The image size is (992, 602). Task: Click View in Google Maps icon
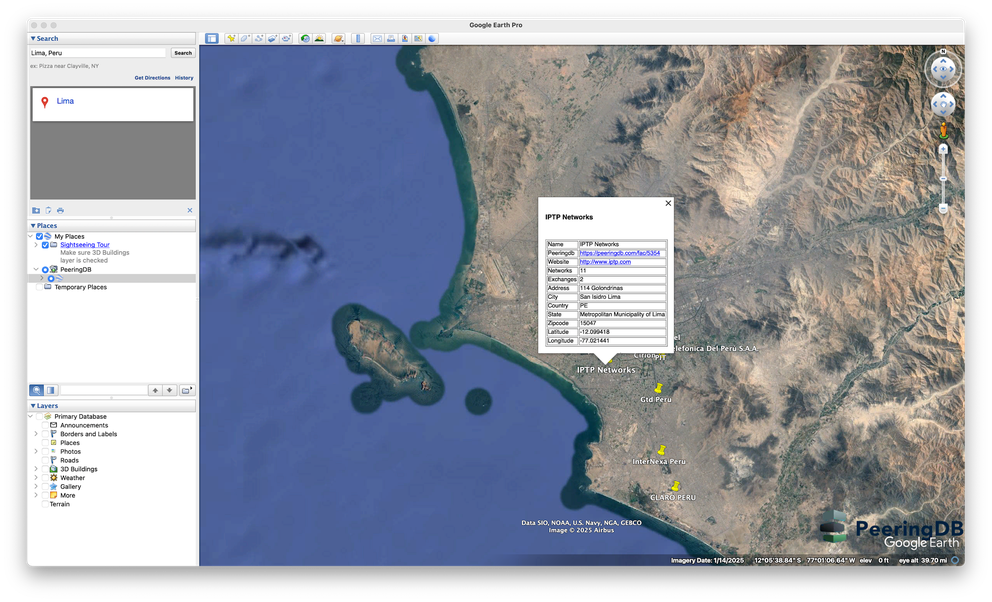click(x=418, y=39)
